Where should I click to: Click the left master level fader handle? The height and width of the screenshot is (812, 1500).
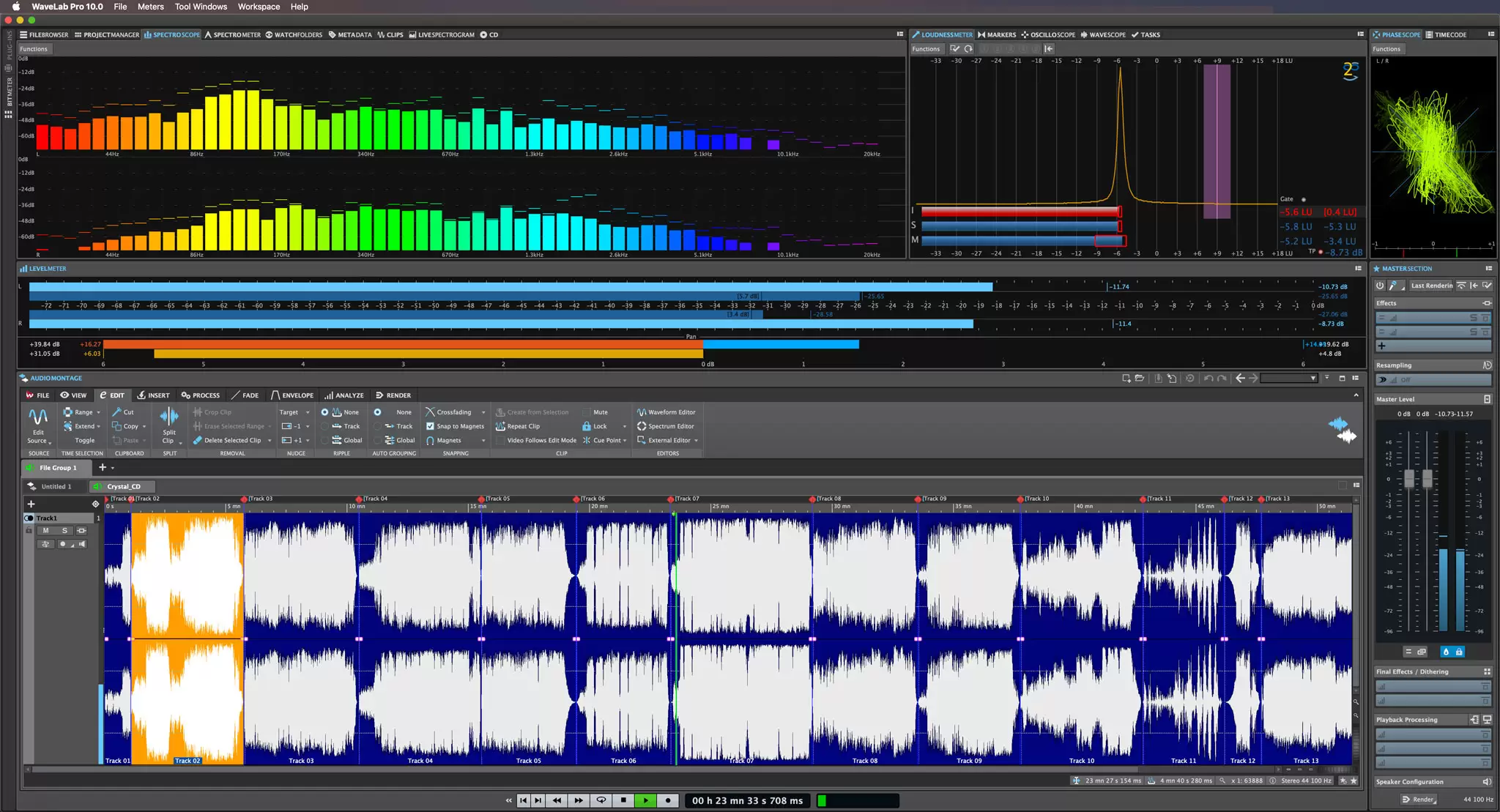point(1409,479)
